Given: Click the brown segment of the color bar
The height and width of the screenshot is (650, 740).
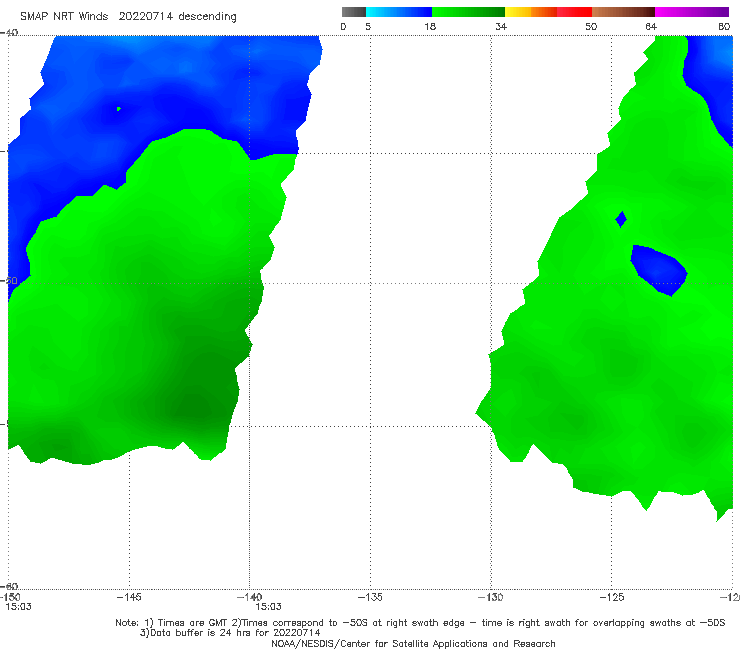Looking at the screenshot, I should [623, 12].
